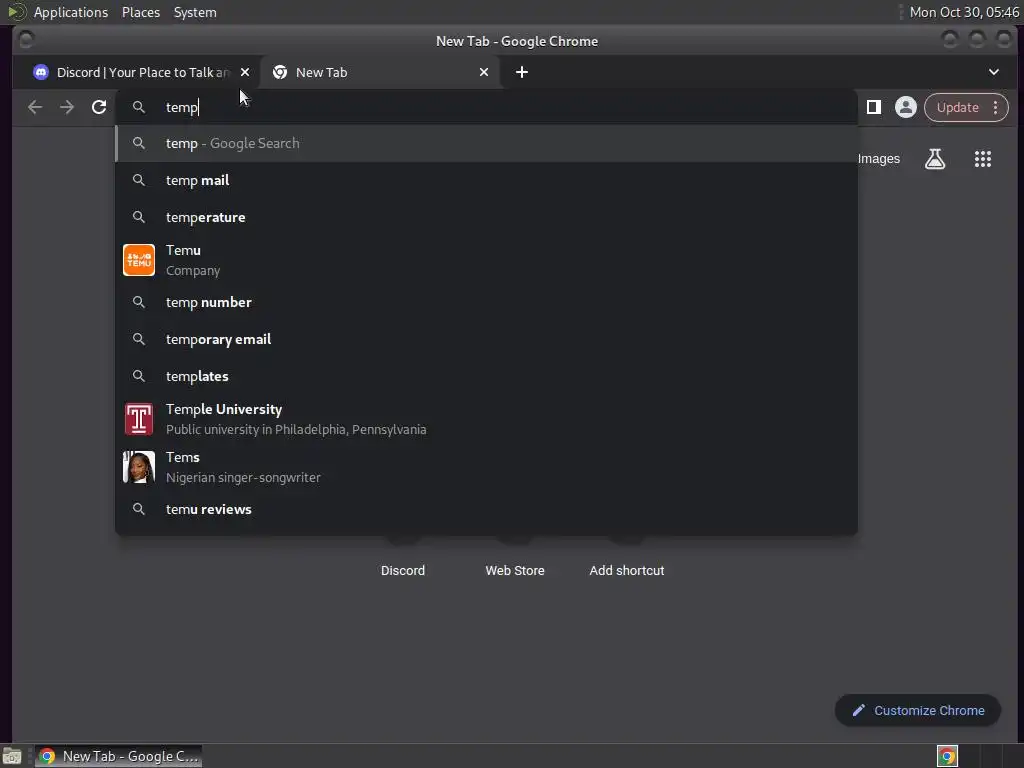The width and height of the screenshot is (1024, 768).
Task: Click the address bar text field
Action: (486, 107)
